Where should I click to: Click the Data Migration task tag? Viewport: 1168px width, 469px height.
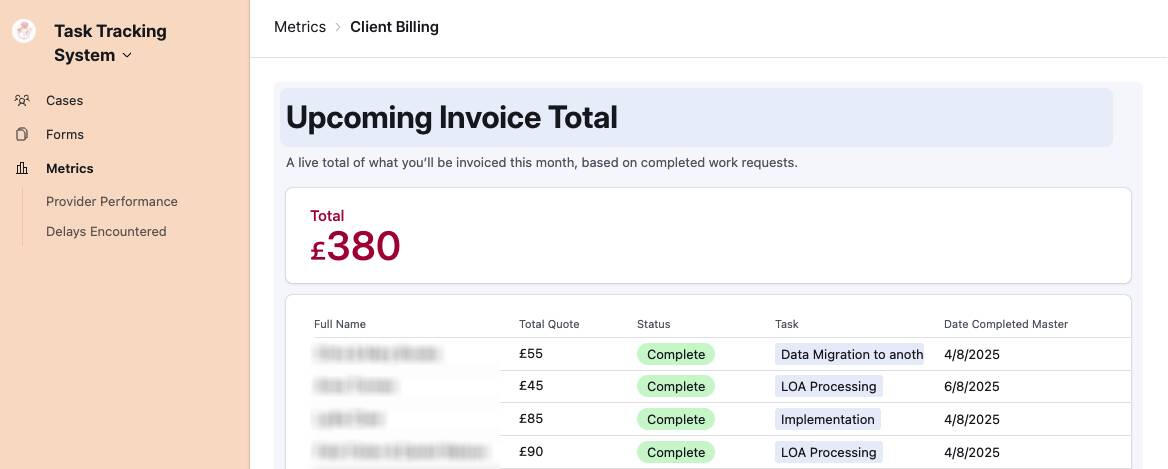[x=850, y=354]
